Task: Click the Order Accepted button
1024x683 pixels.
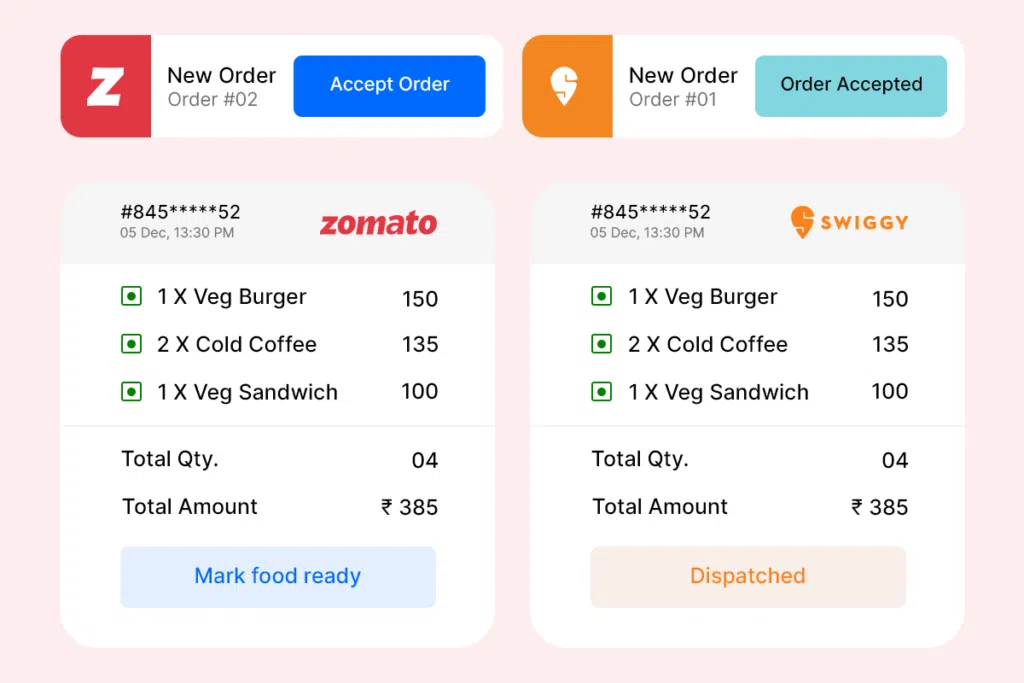Action: [x=851, y=86]
